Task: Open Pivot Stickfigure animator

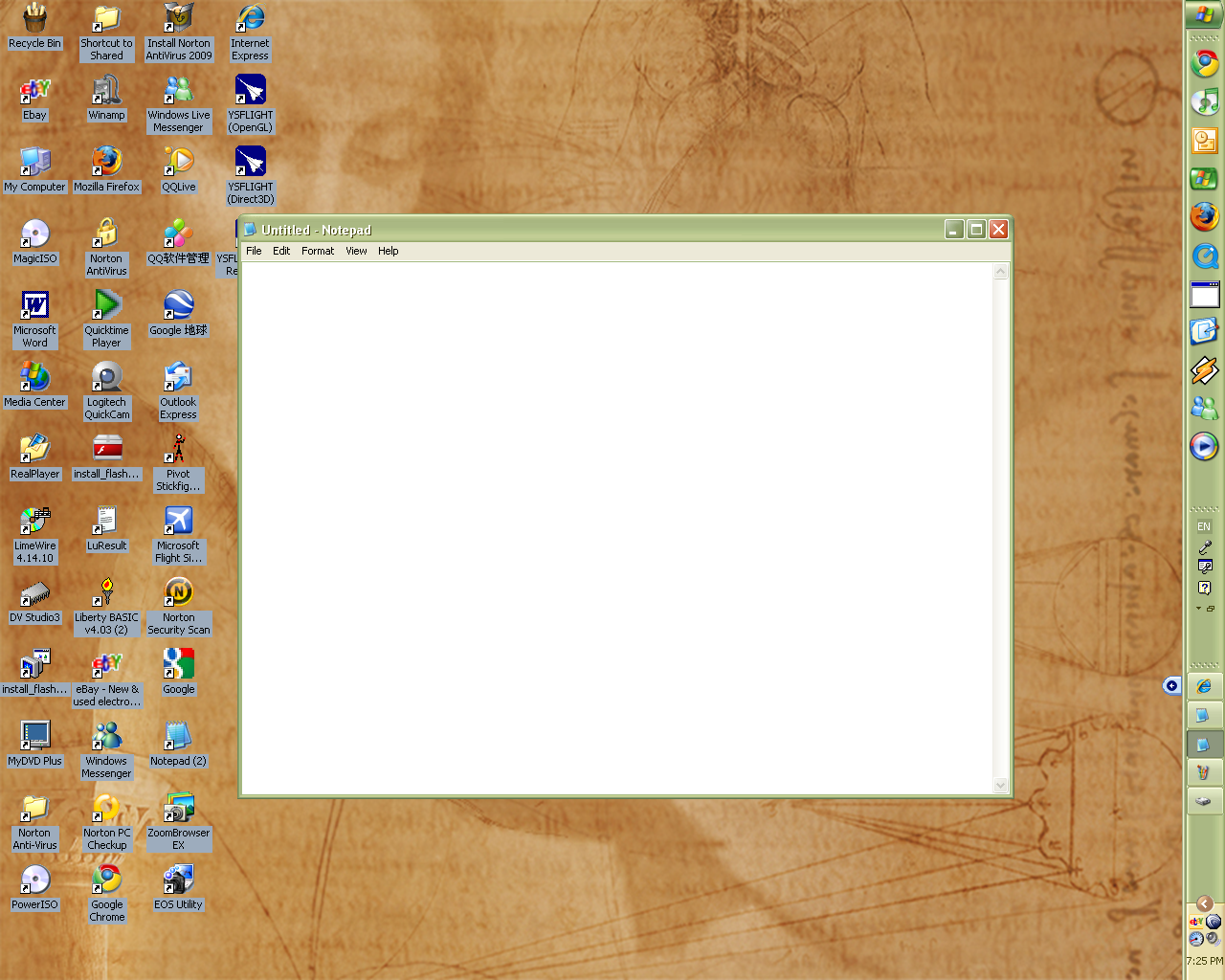Action: 178,450
